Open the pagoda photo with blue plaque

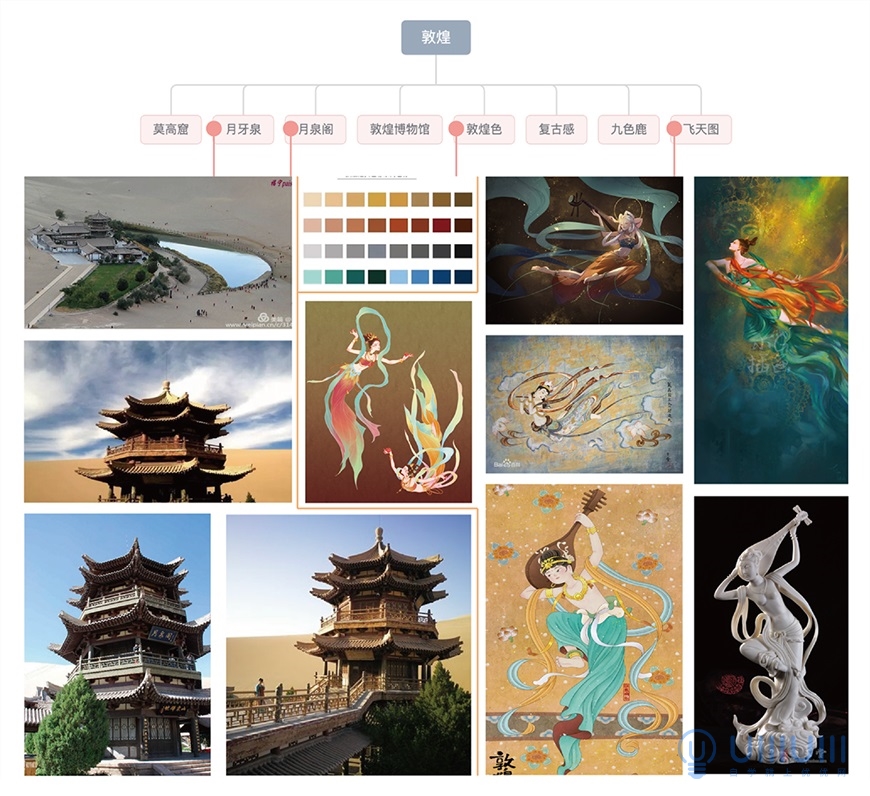pos(118,644)
